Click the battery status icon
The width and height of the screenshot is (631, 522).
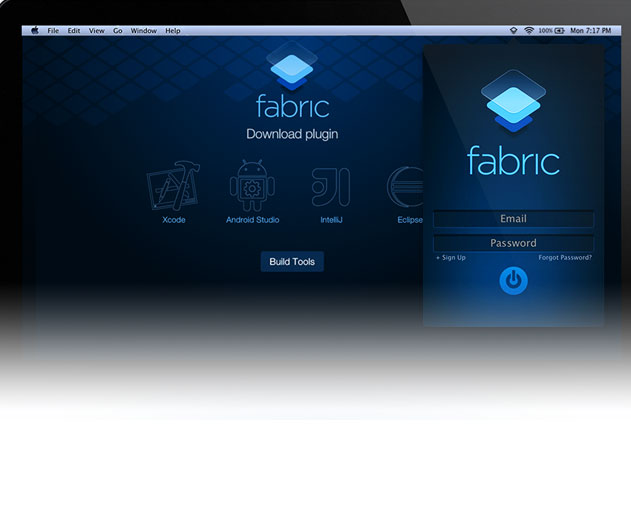[x=559, y=31]
